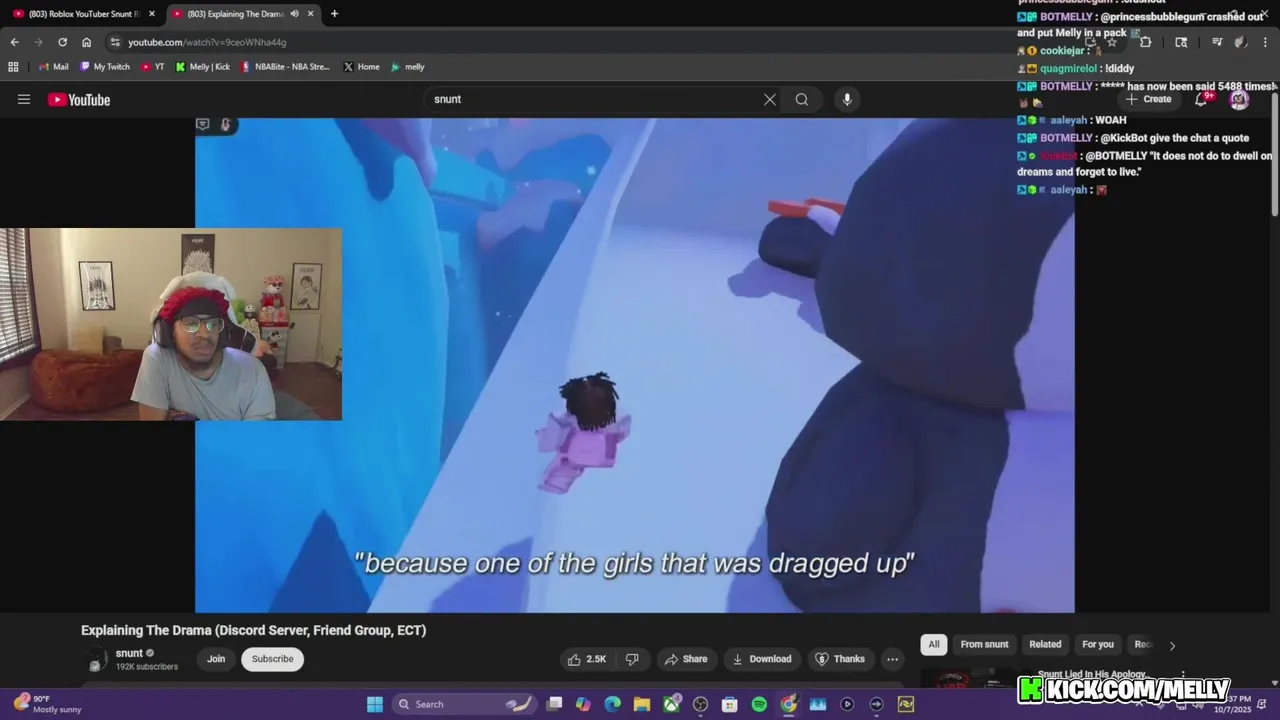The width and height of the screenshot is (1280, 720).
Task: Subscribe to snunt channel
Action: click(273, 659)
